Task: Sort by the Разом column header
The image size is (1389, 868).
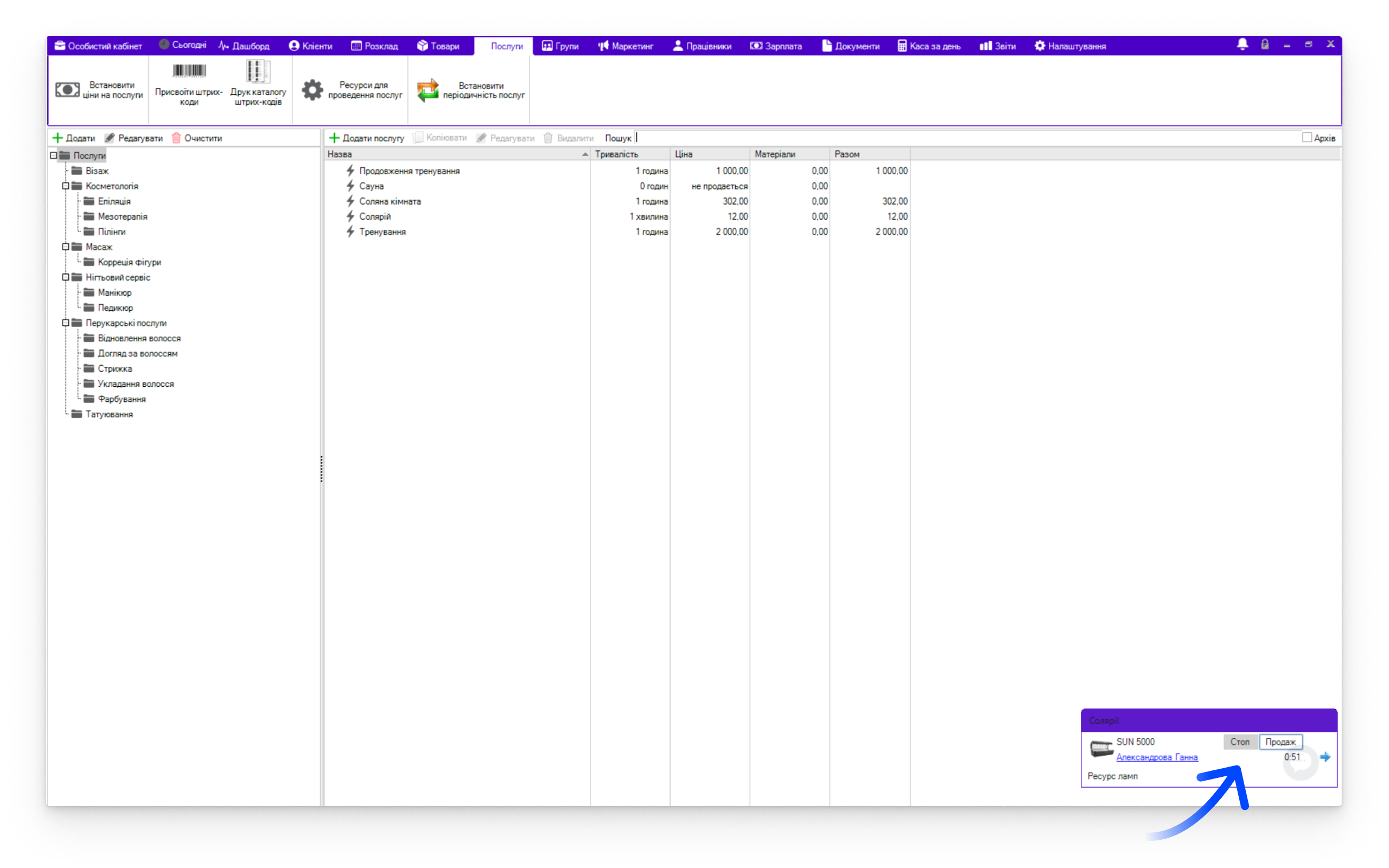Action: [870, 154]
